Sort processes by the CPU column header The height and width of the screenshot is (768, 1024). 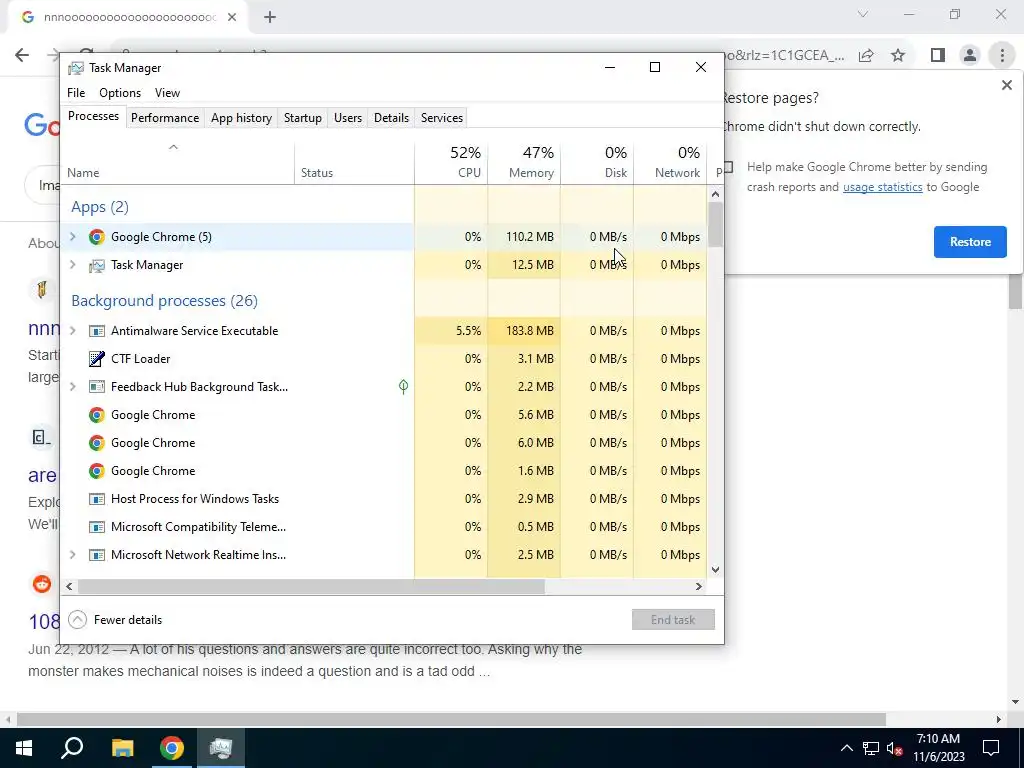point(451,162)
